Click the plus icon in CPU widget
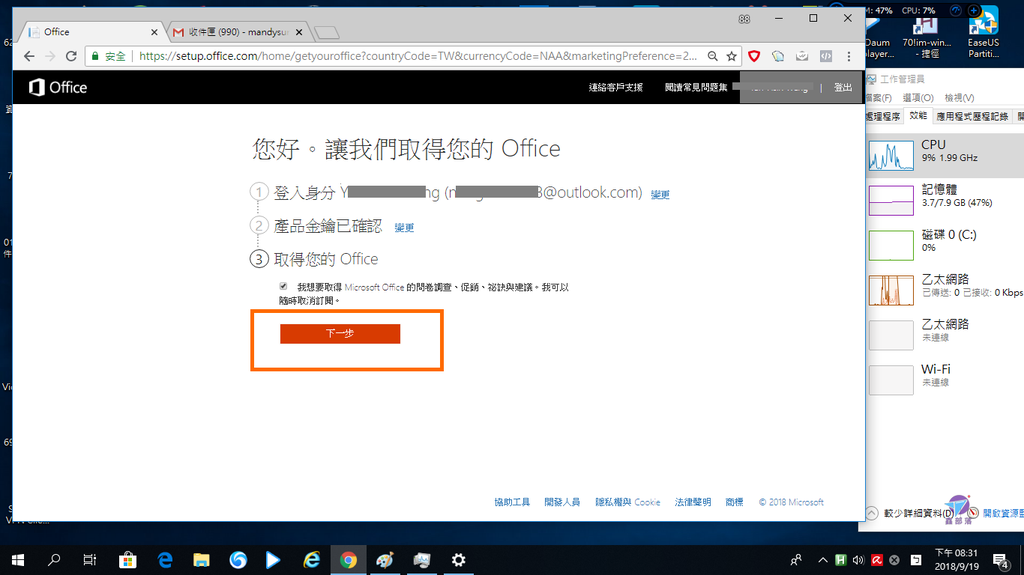Image resolution: width=1024 pixels, height=575 pixels. [x=973, y=10]
